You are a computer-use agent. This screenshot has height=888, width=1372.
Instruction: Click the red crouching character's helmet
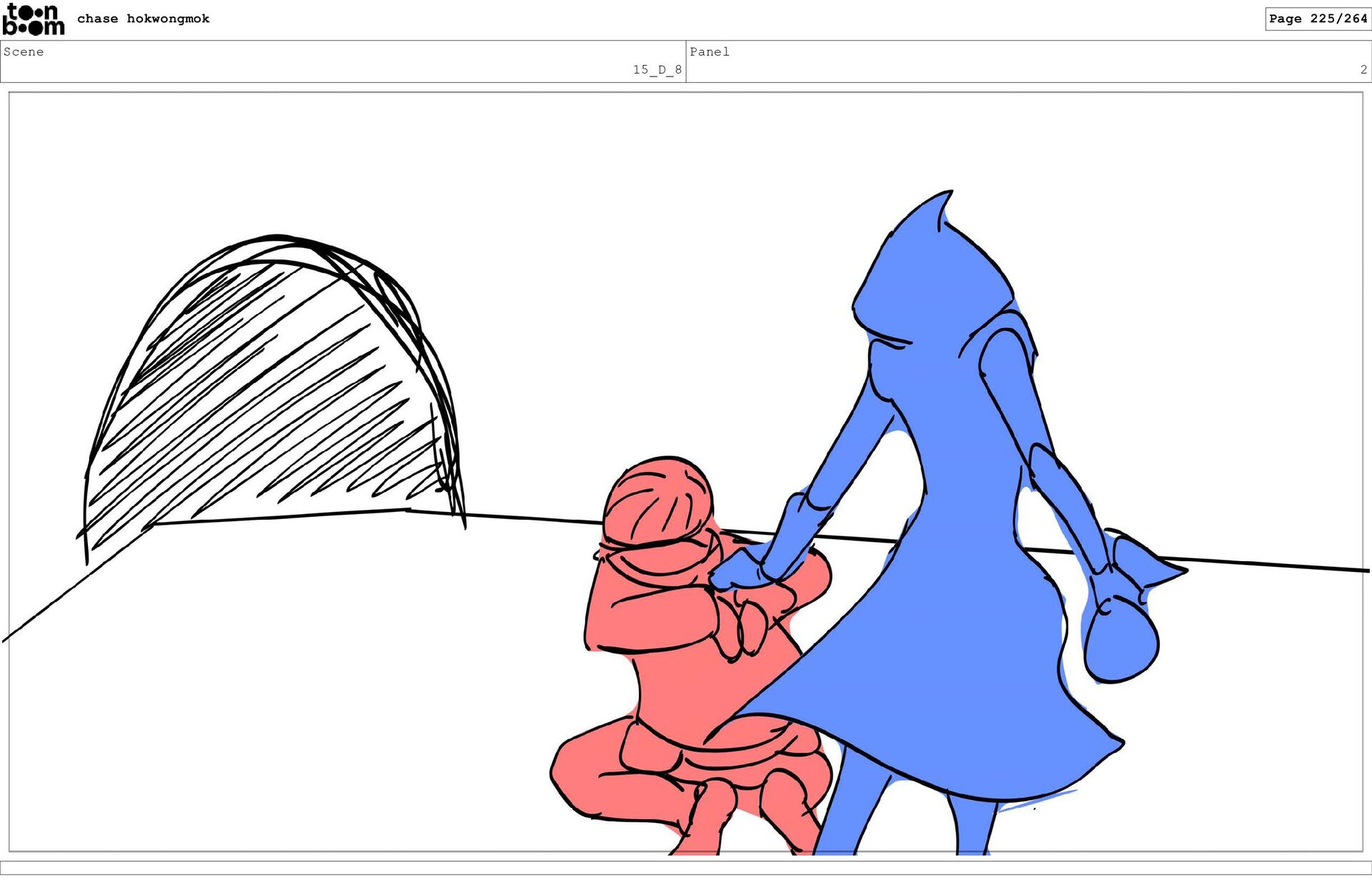click(x=657, y=500)
